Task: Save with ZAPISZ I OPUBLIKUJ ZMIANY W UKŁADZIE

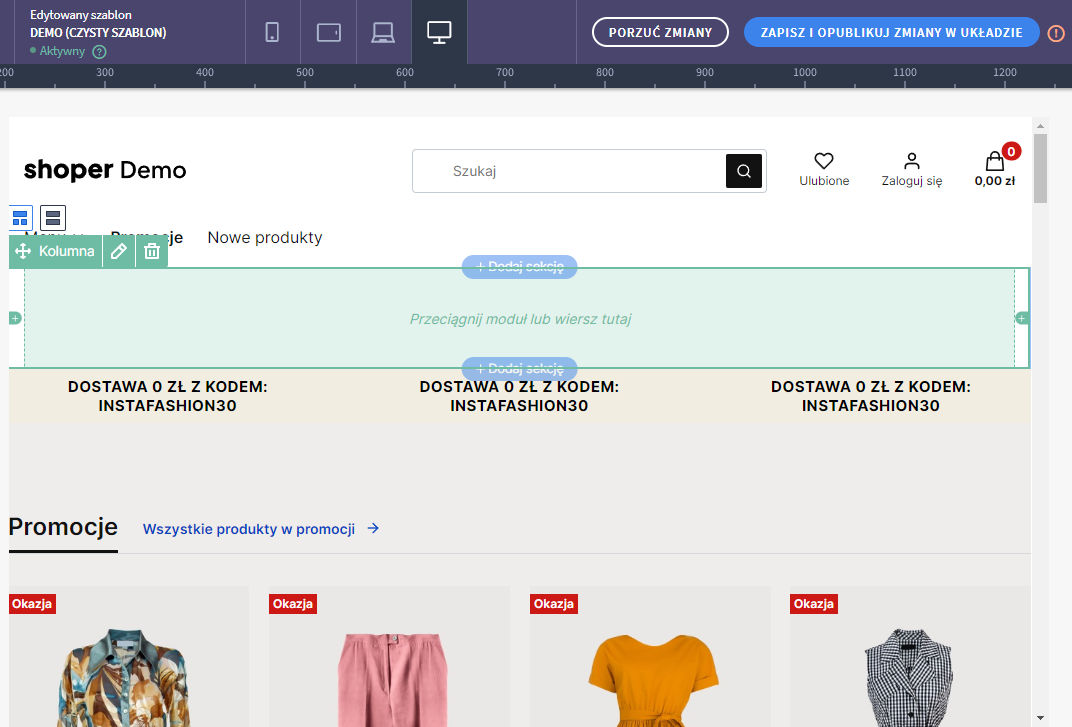Action: coord(892,32)
